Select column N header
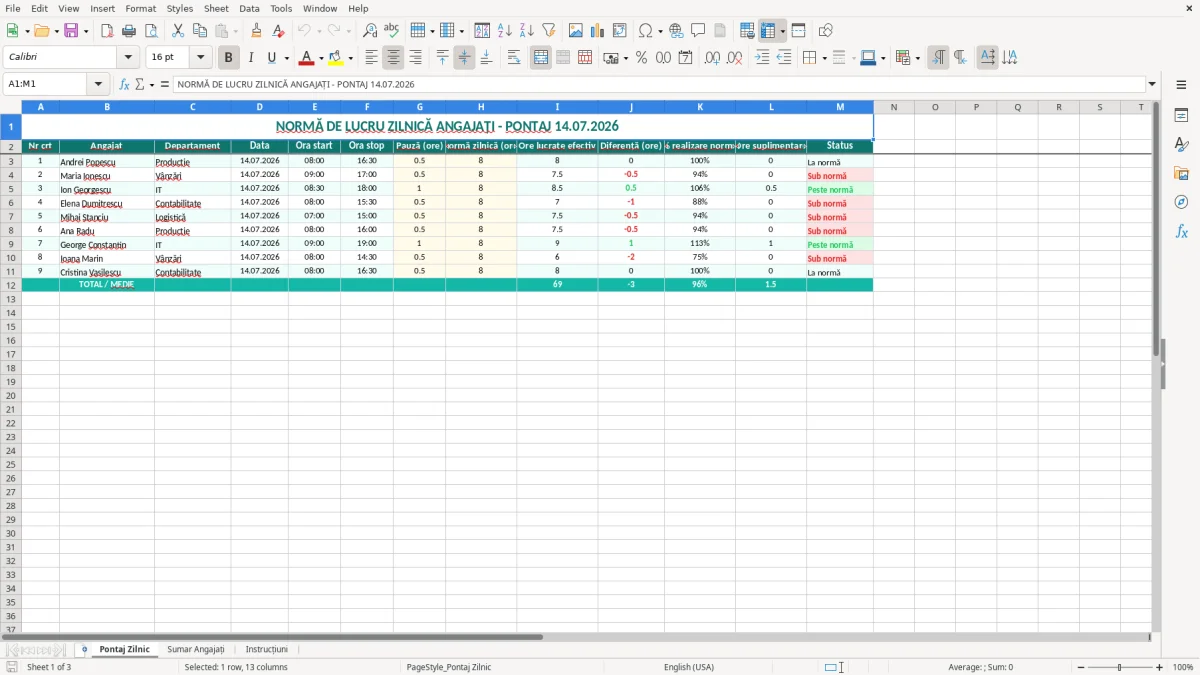This screenshot has height=675, width=1200. (x=894, y=107)
